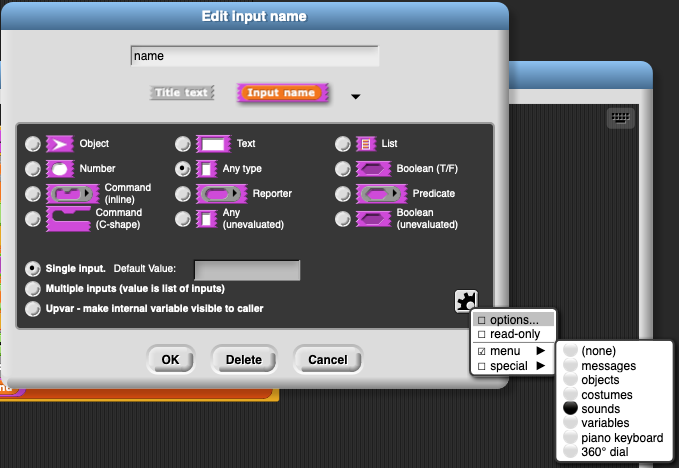
Task: Choose the Single input option
Action: (32, 269)
